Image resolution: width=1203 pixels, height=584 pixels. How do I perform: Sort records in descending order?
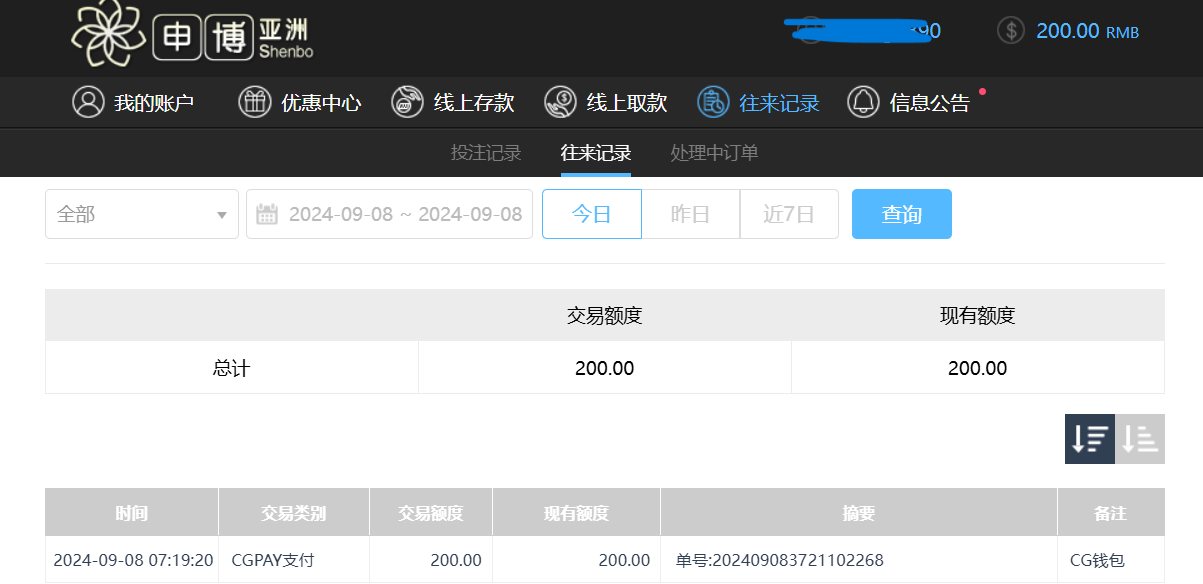[x=1089, y=439]
